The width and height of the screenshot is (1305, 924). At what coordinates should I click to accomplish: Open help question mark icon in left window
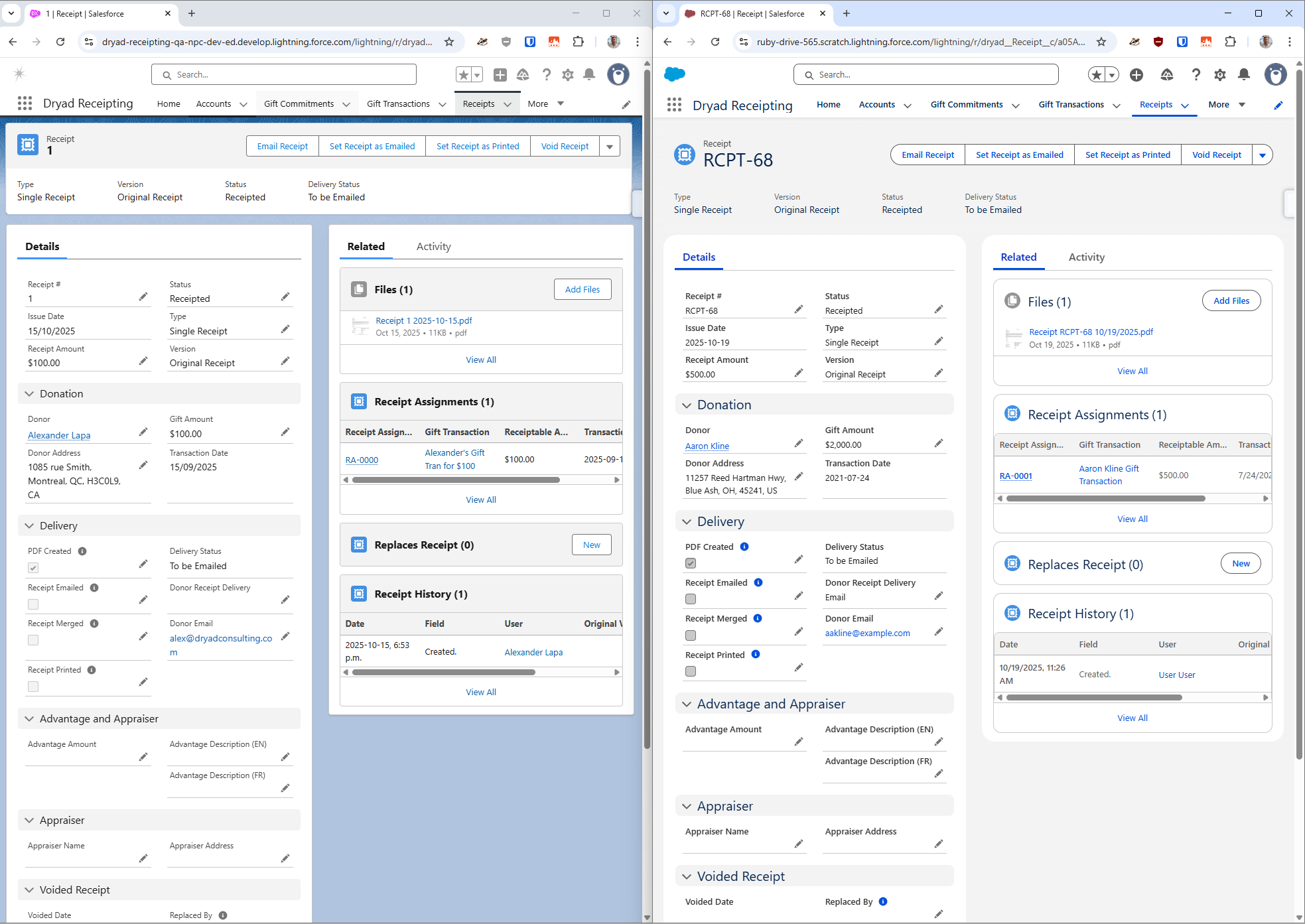tap(546, 75)
